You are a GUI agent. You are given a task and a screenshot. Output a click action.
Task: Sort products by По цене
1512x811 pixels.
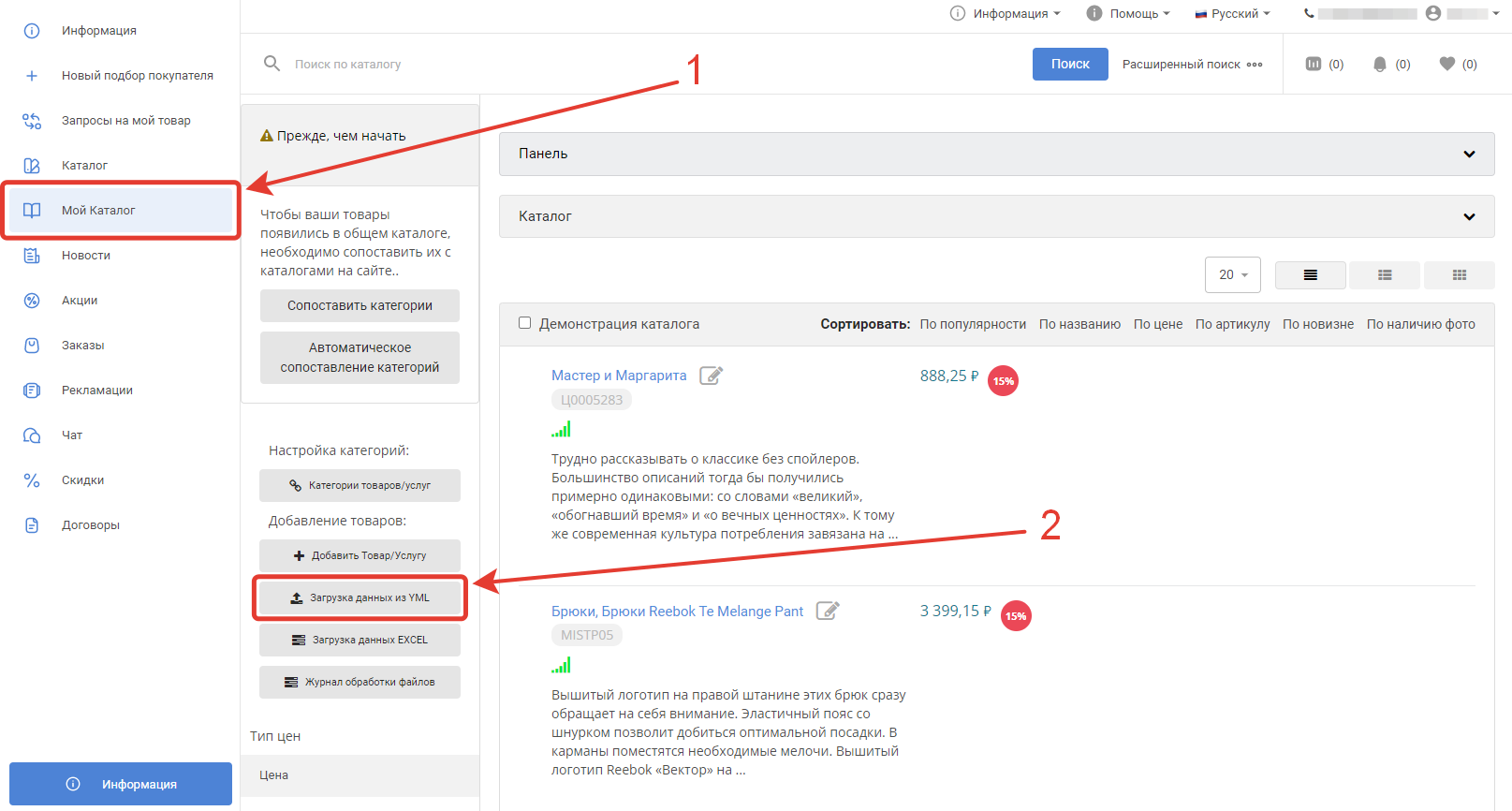click(1157, 324)
